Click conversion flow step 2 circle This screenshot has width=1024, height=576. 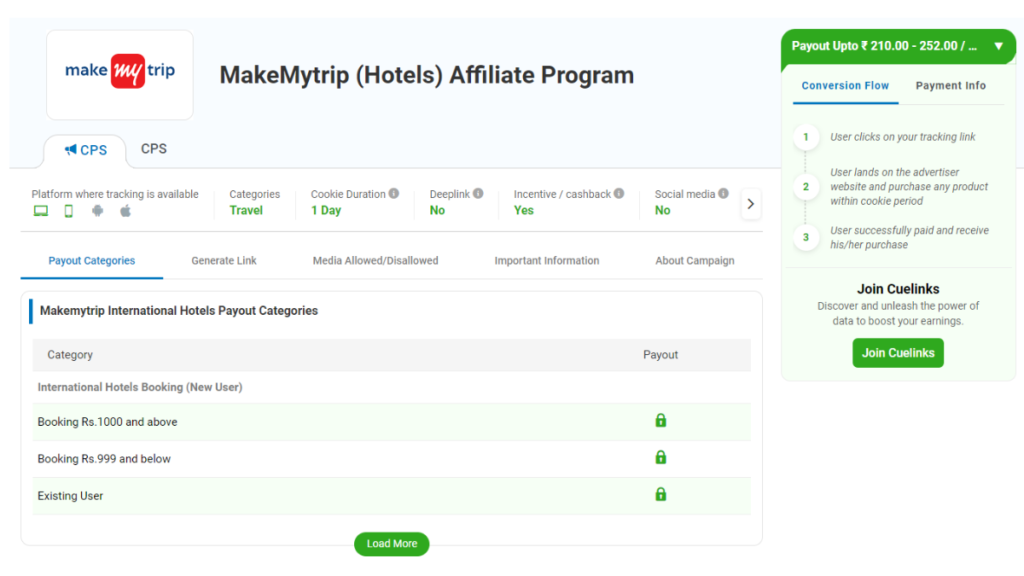coord(806,187)
